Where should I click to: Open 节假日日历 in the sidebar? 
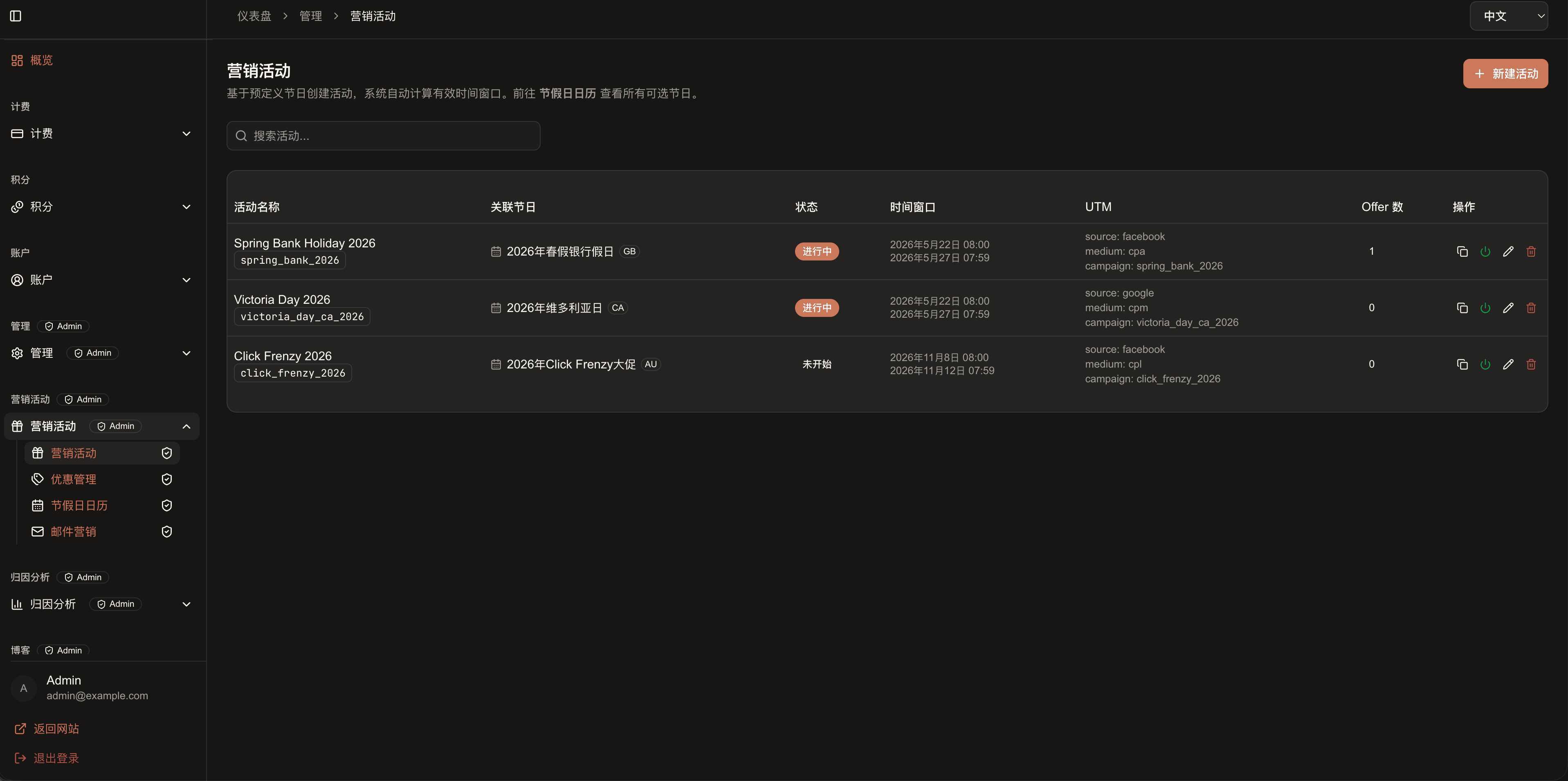point(102,505)
